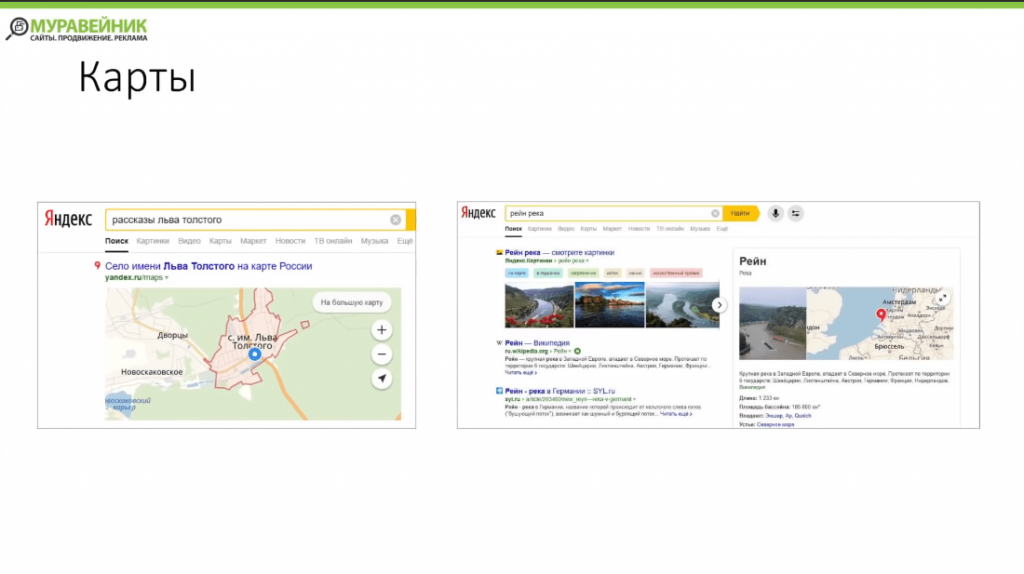Viewport: 1024px width, 574px height.
Task: Select Карты tab in Толстого search
Action: coord(220,241)
